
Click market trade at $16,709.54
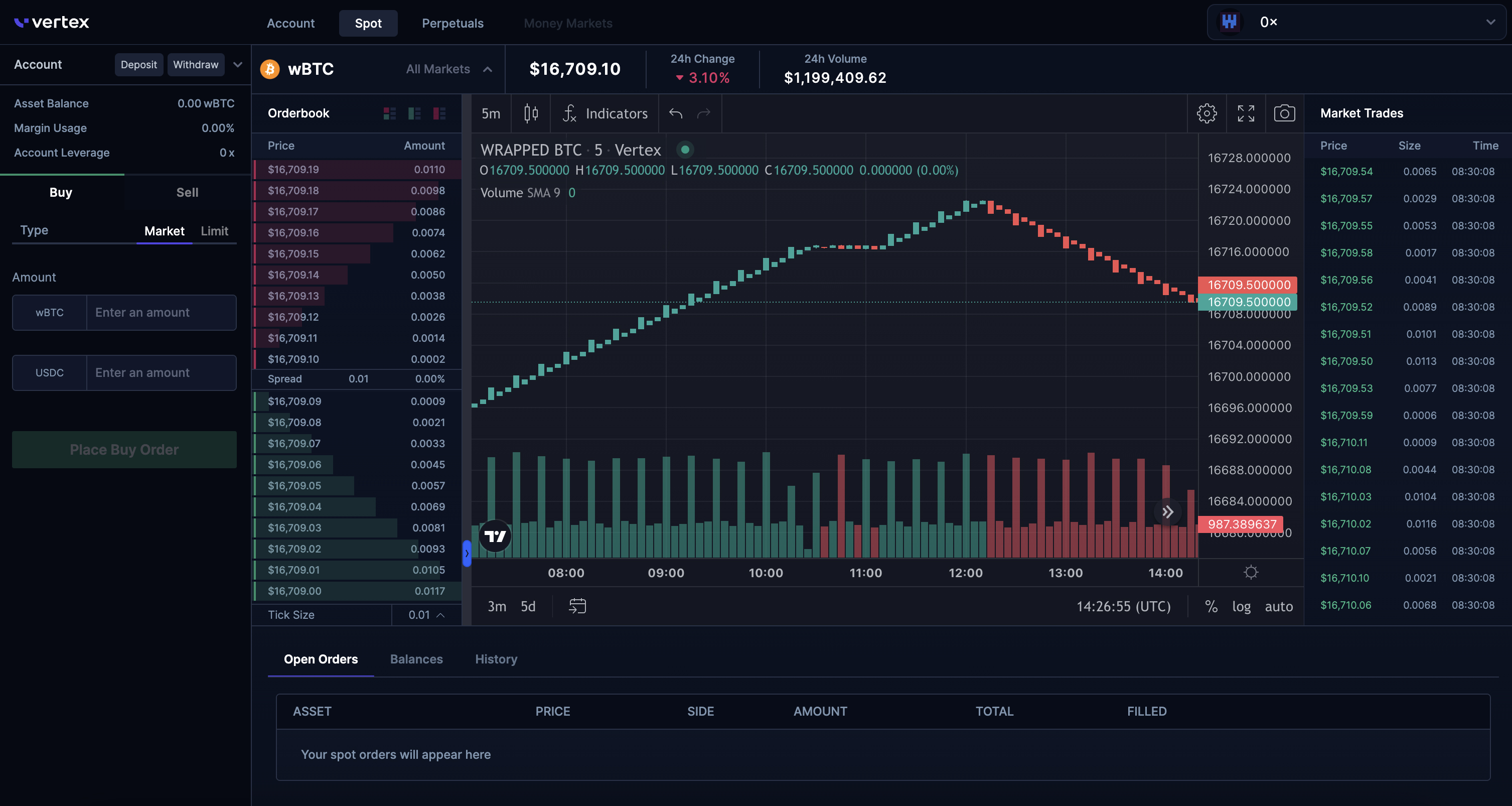click(x=1407, y=172)
